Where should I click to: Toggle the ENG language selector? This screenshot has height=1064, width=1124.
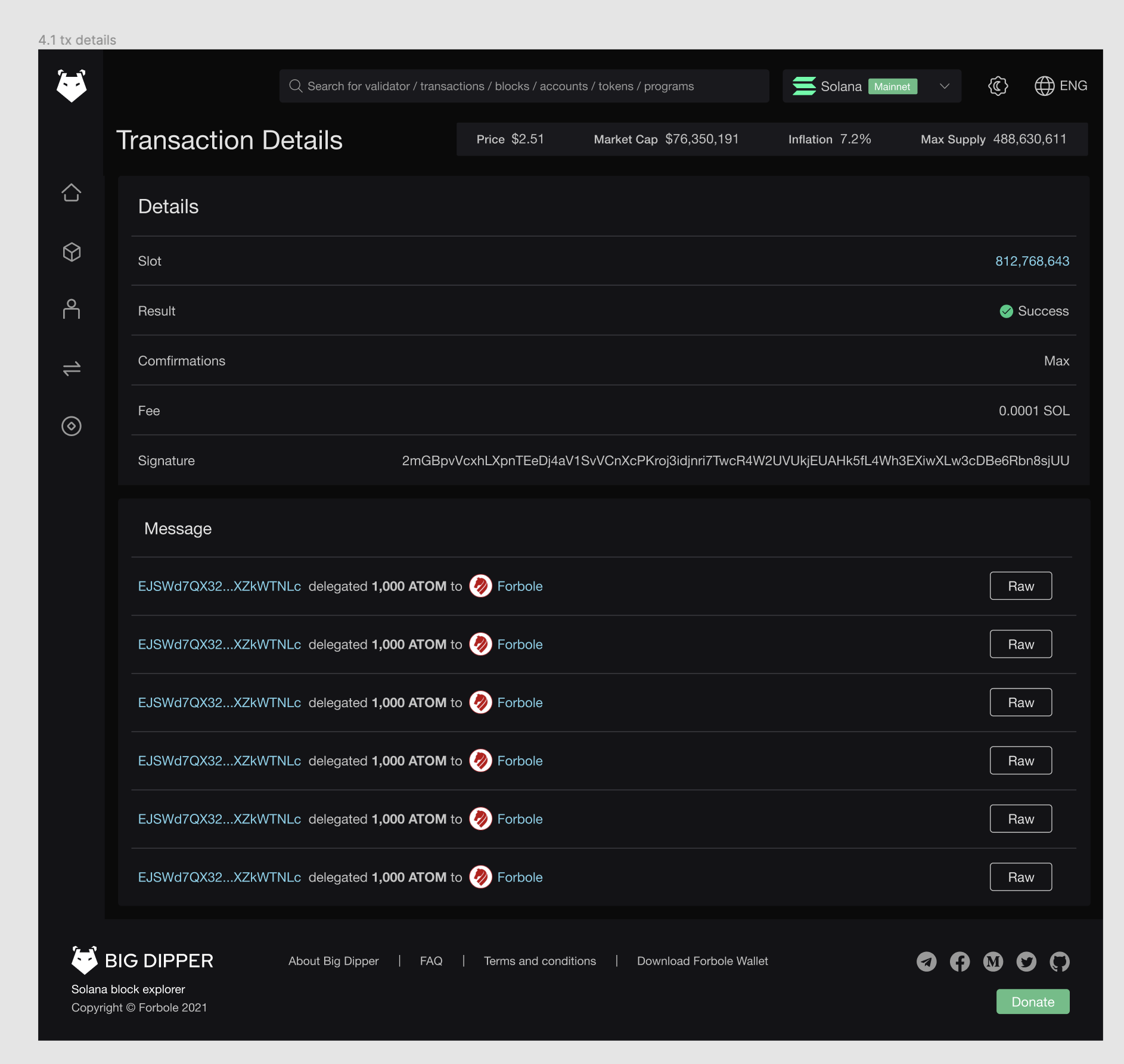(1061, 86)
